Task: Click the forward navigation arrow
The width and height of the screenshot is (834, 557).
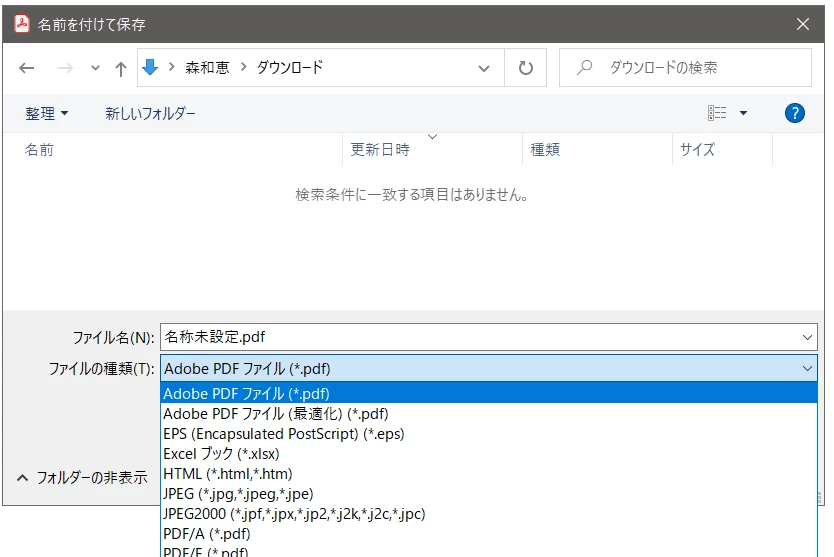Action: click(65, 68)
